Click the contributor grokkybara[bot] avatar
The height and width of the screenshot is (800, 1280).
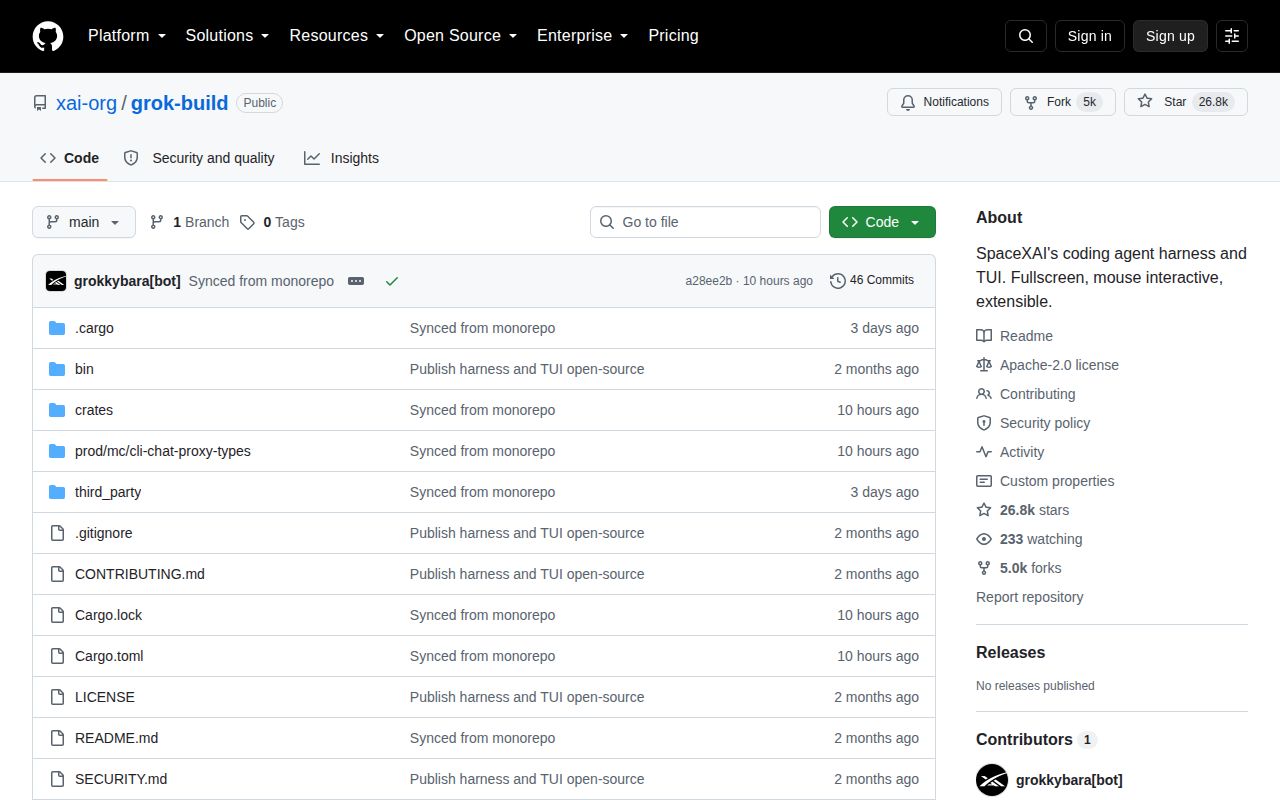(992, 780)
